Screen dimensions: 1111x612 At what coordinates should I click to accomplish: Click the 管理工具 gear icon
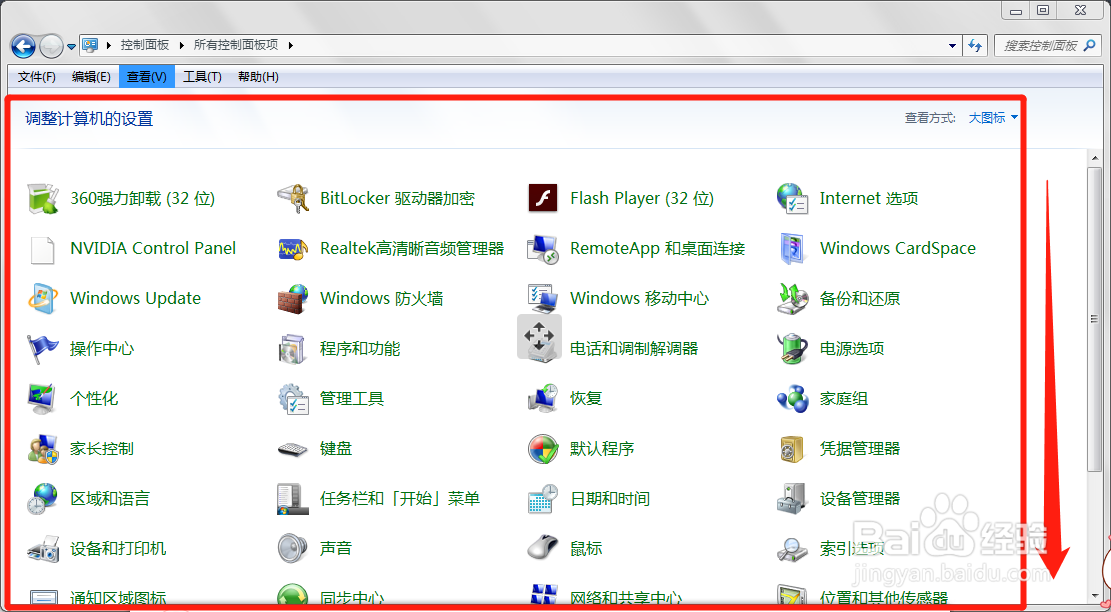pos(293,399)
